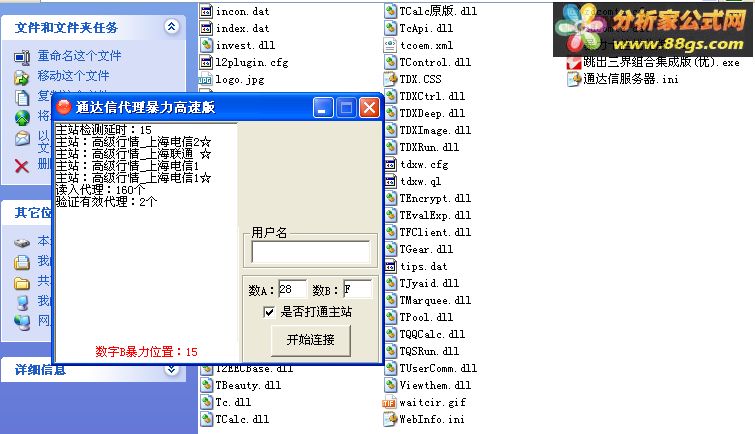Select the tips.dat file icon
Viewport: 755px width, 434px height.
click(x=391, y=266)
